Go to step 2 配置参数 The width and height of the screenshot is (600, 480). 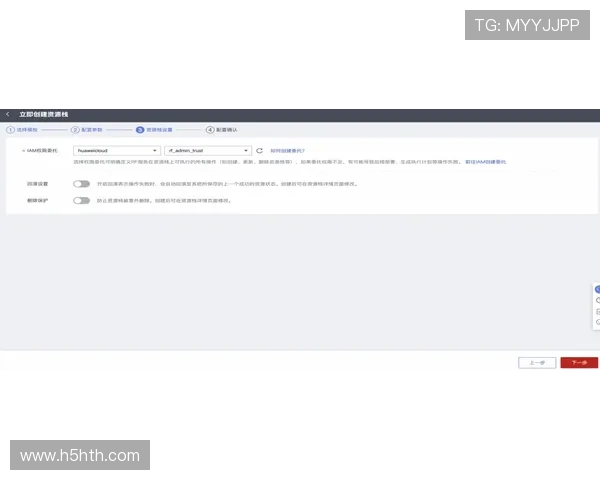pos(87,130)
